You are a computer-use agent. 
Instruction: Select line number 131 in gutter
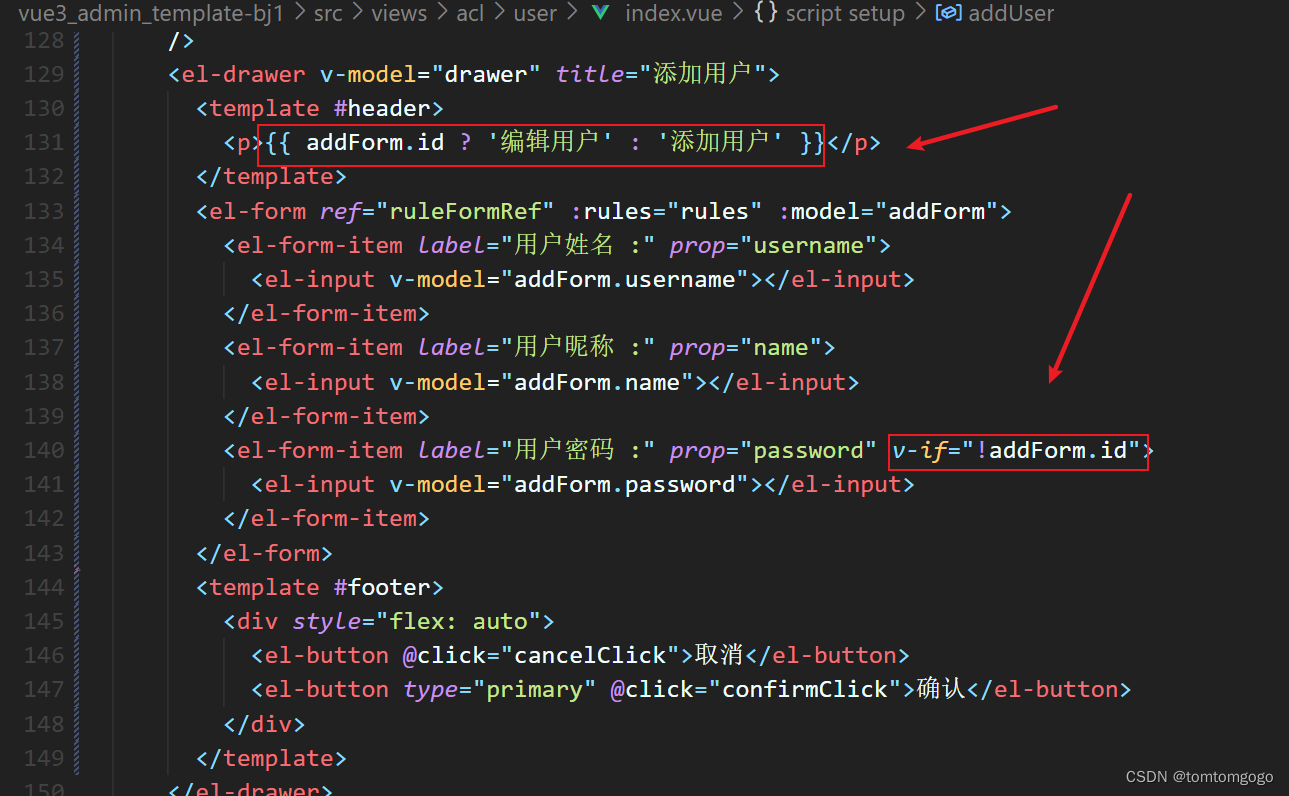[x=43, y=143]
